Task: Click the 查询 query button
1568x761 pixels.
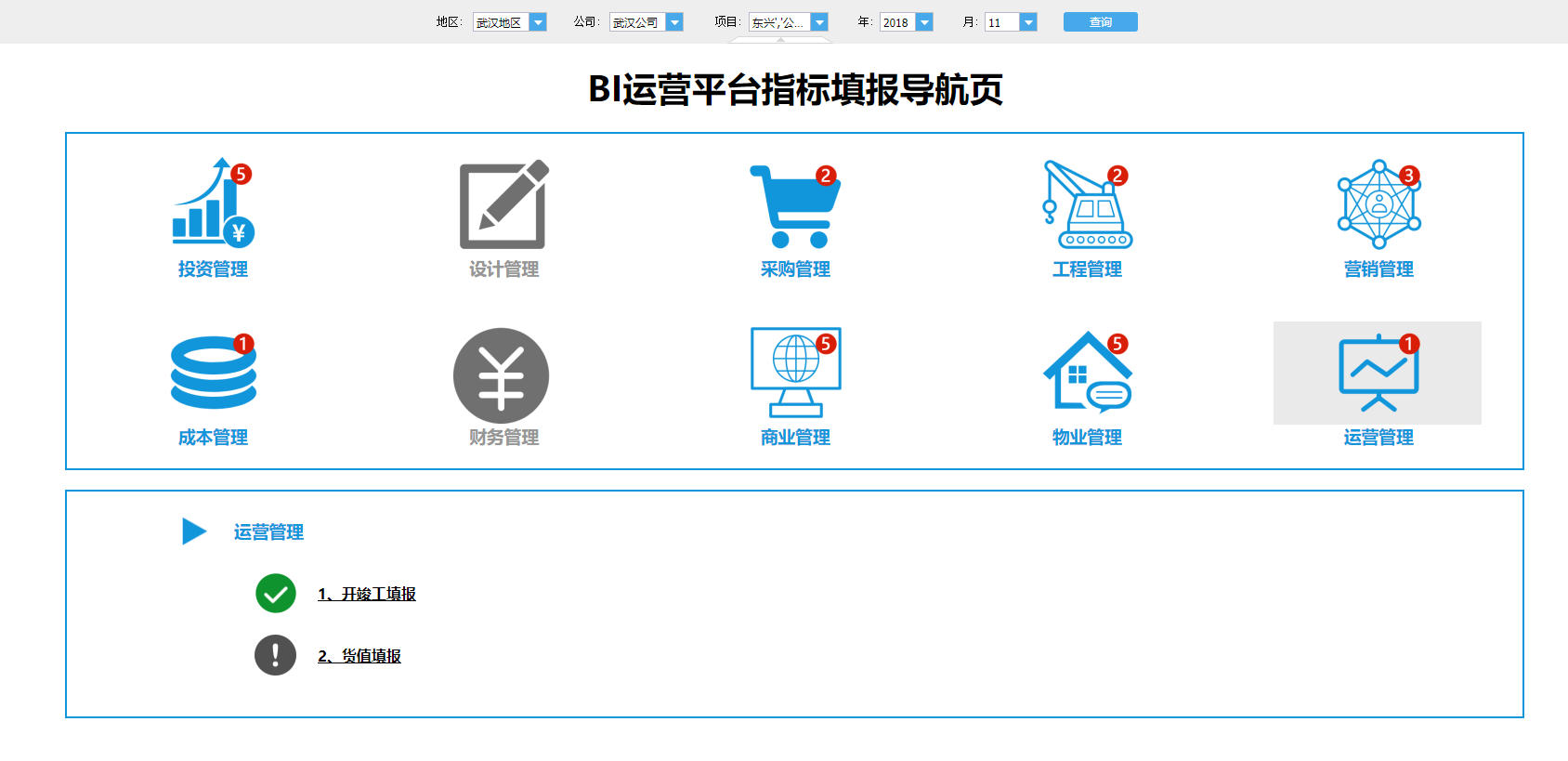Action: click(x=1101, y=22)
